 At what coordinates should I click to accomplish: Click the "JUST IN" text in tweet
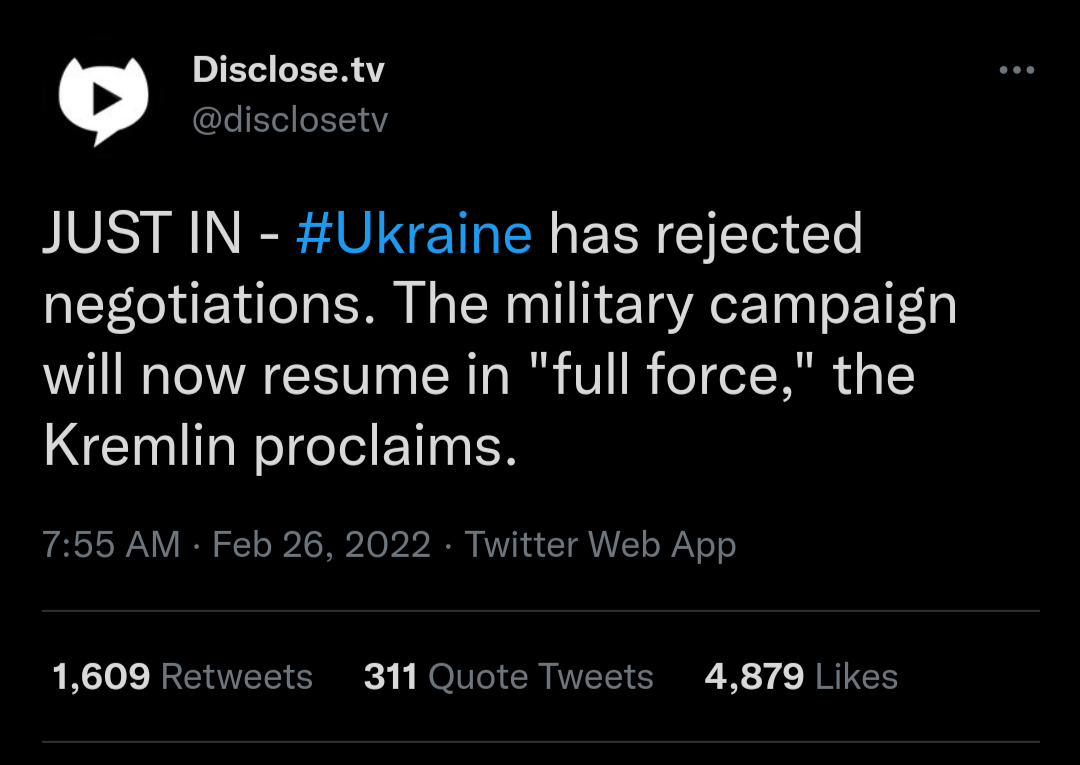point(142,235)
